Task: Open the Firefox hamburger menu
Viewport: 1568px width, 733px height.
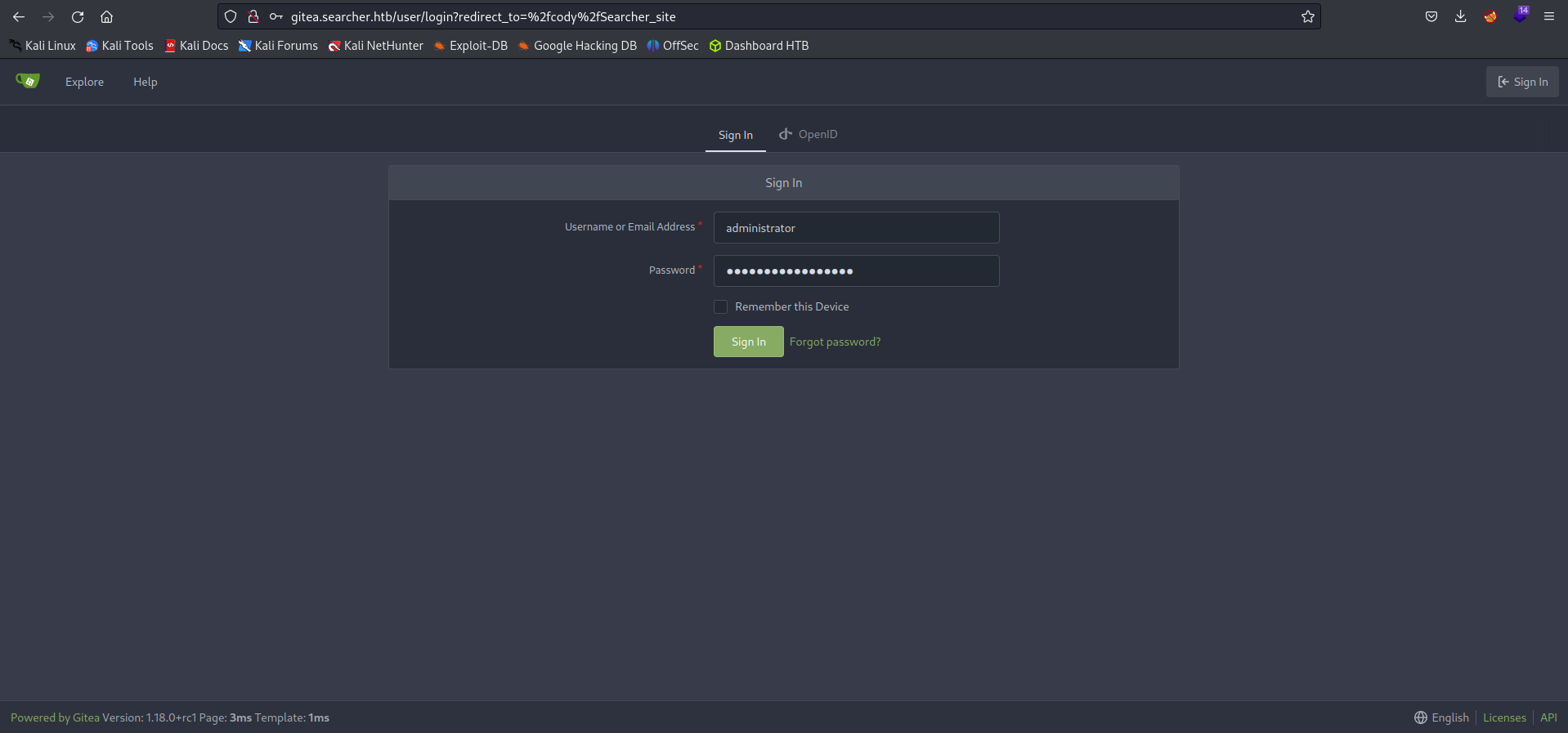Action: pos(1548,17)
